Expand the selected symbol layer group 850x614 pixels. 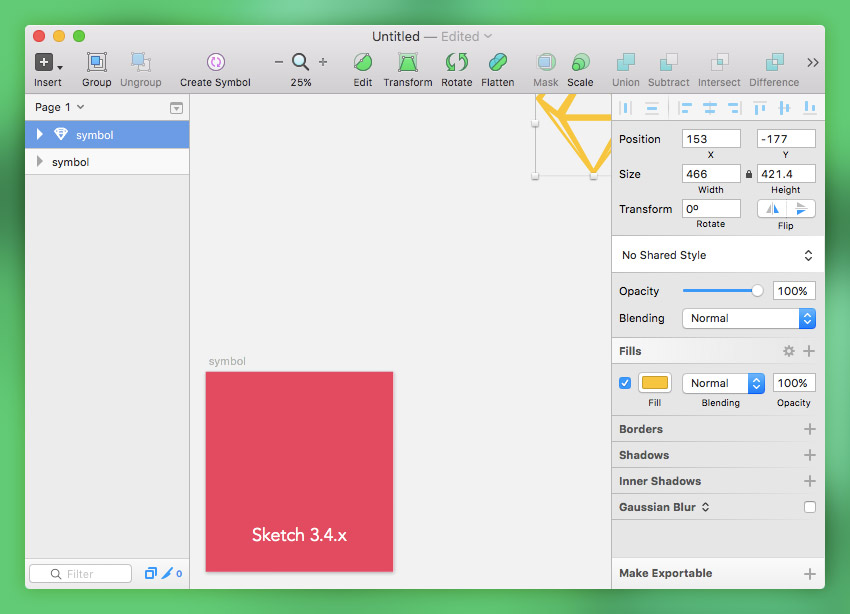point(40,135)
